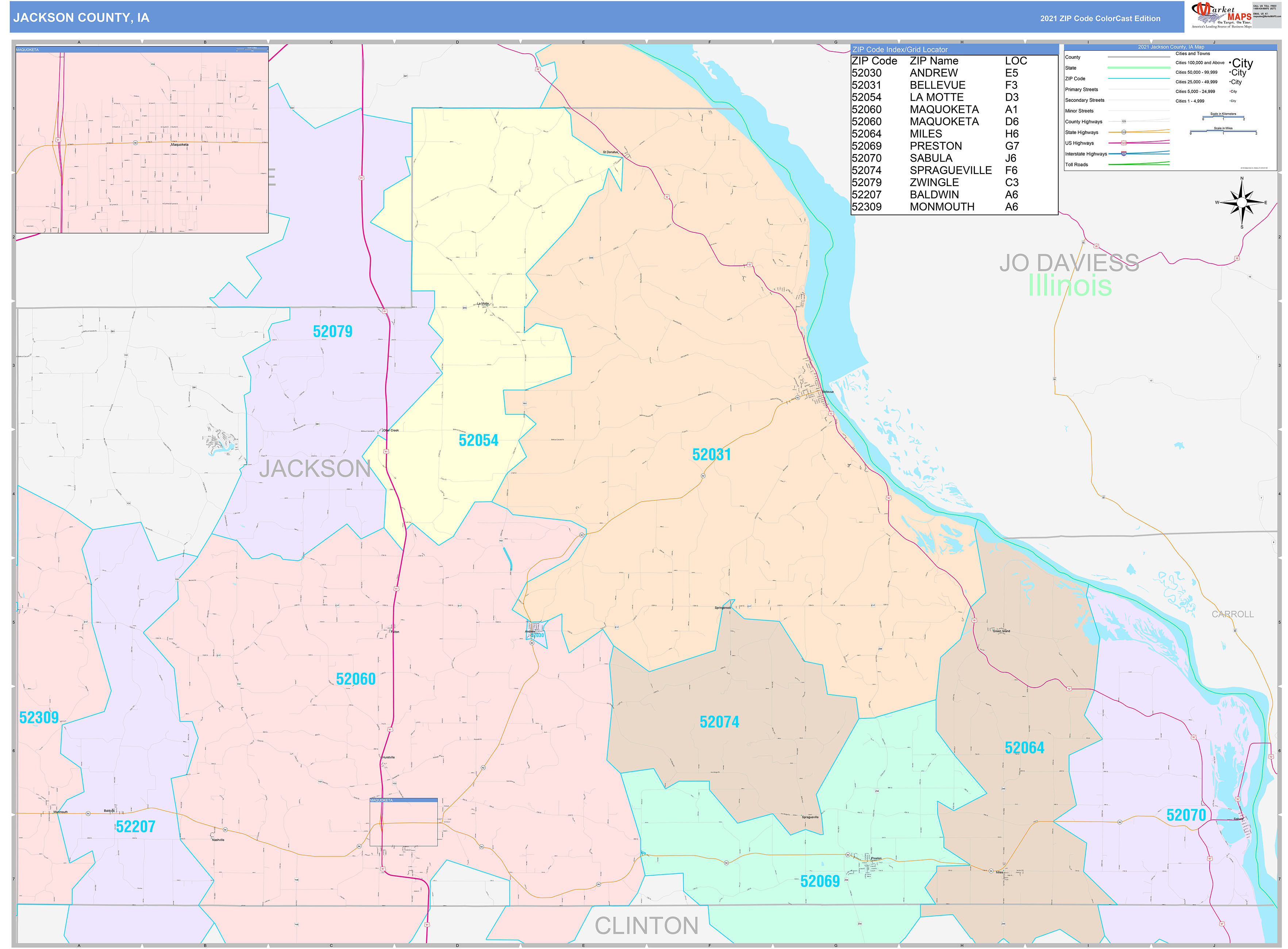1288x949 pixels.
Task: Click the State Highways route marker in legend
Action: coord(1124,133)
